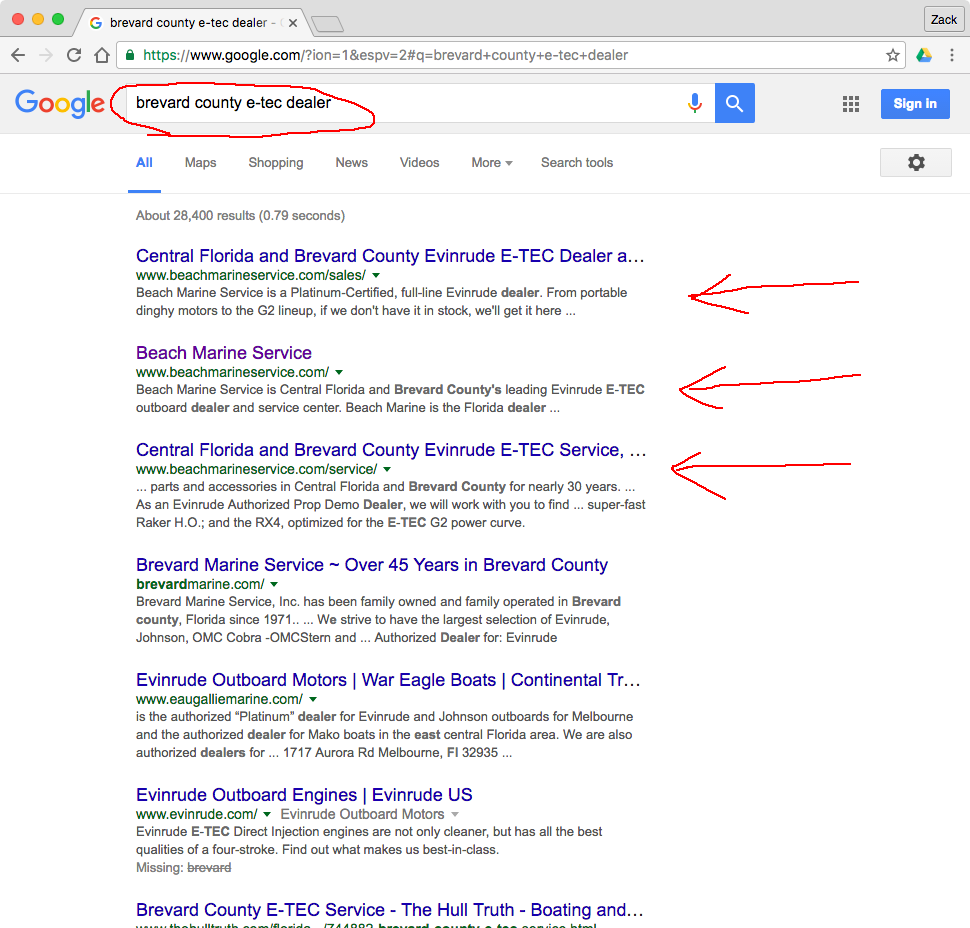The image size is (970, 928).
Task: Click the Sign in button
Action: [x=915, y=104]
